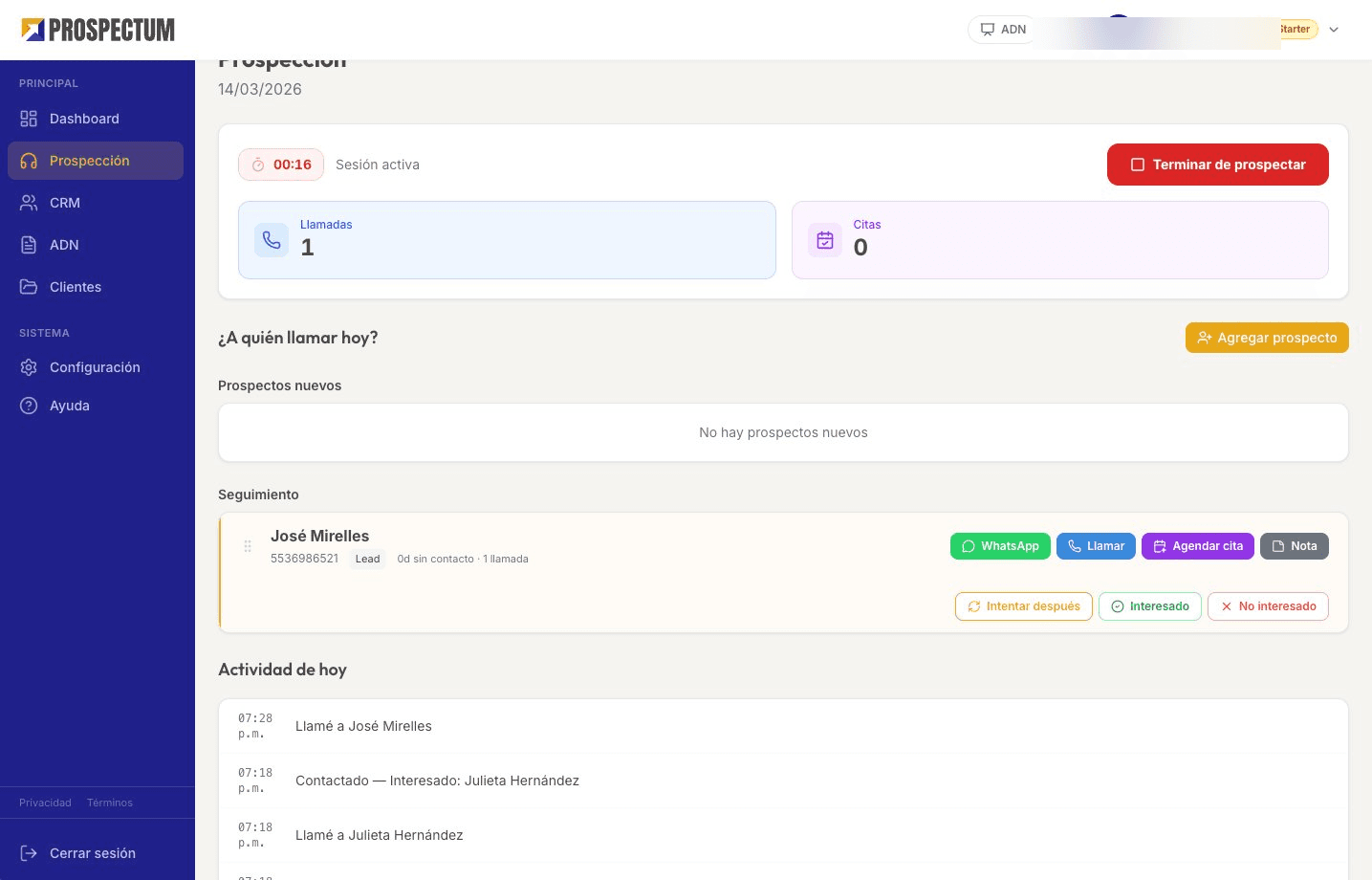Click the timer icon showing 00:16
Screen dimensions: 1372x880
pyautogui.click(x=258, y=165)
